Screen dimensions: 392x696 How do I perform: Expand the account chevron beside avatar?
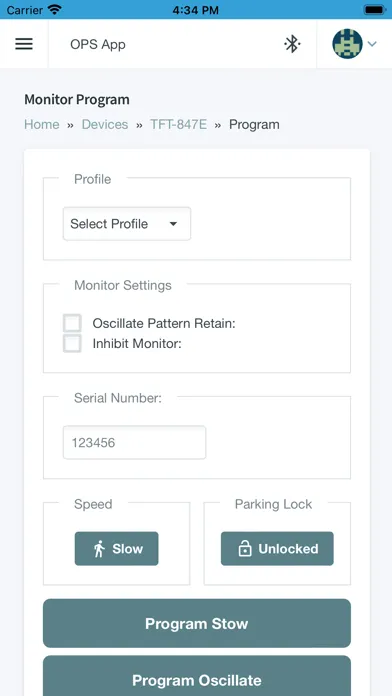pos(372,44)
